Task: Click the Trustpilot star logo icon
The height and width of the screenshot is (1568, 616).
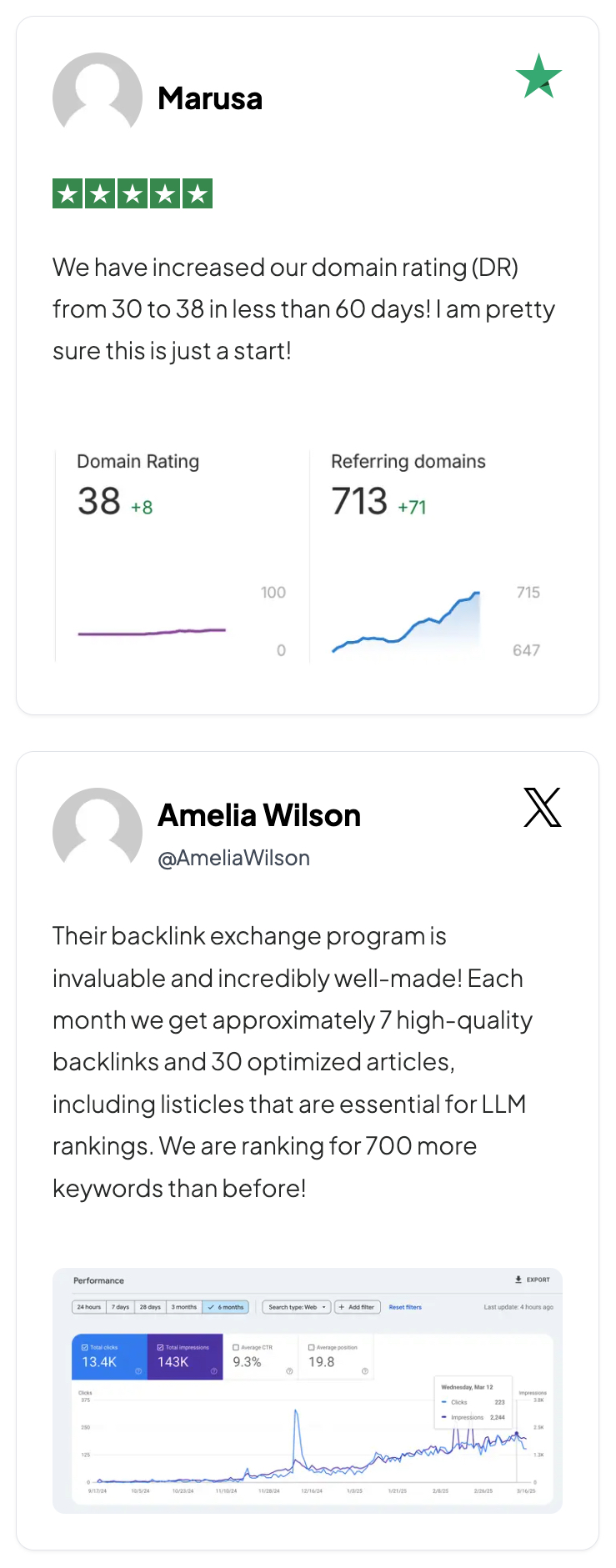Action: (x=538, y=76)
